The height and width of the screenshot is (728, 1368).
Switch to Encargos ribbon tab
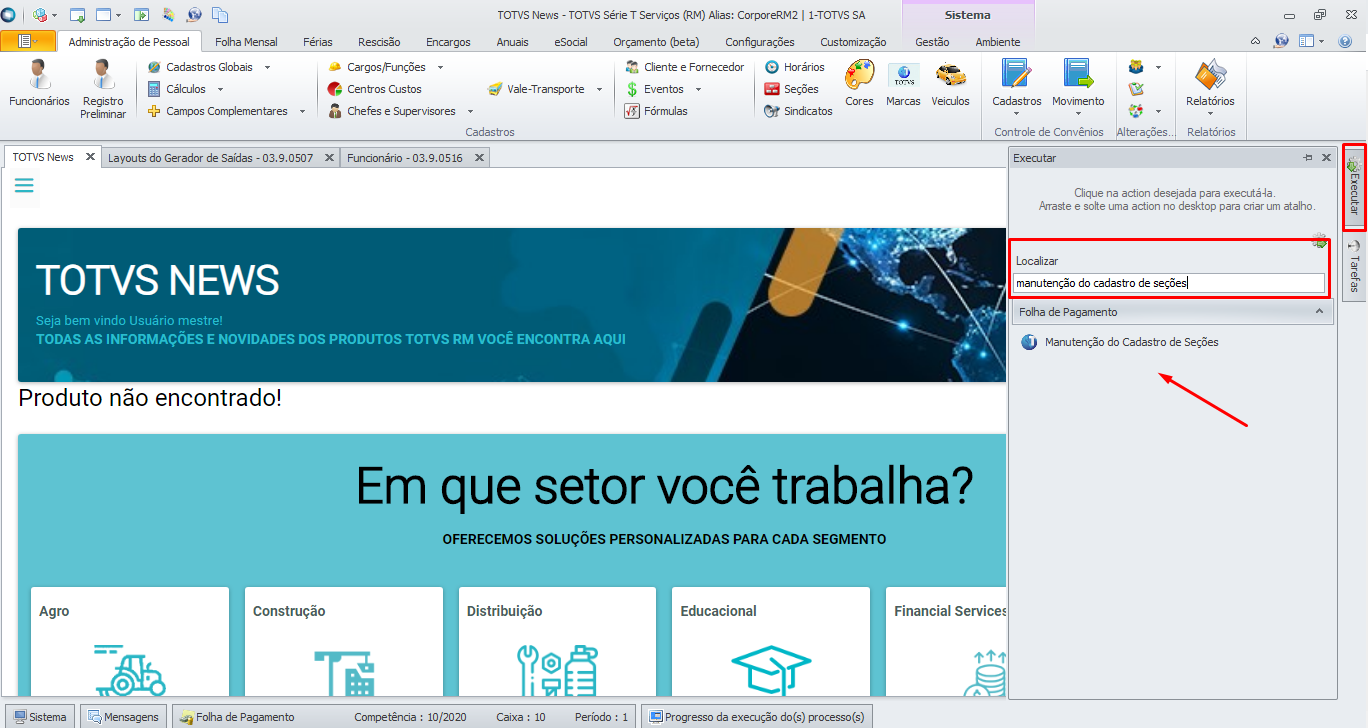pyautogui.click(x=448, y=42)
